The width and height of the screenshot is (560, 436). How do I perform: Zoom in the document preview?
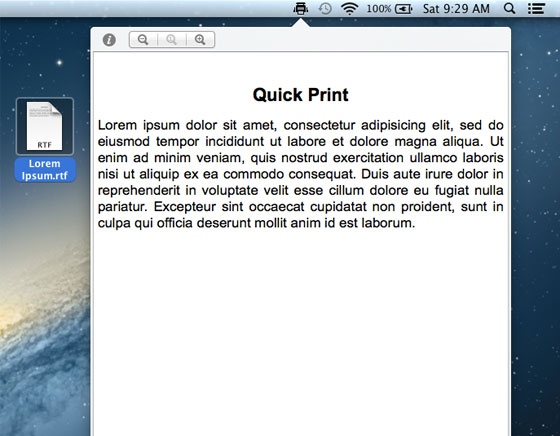pos(200,40)
